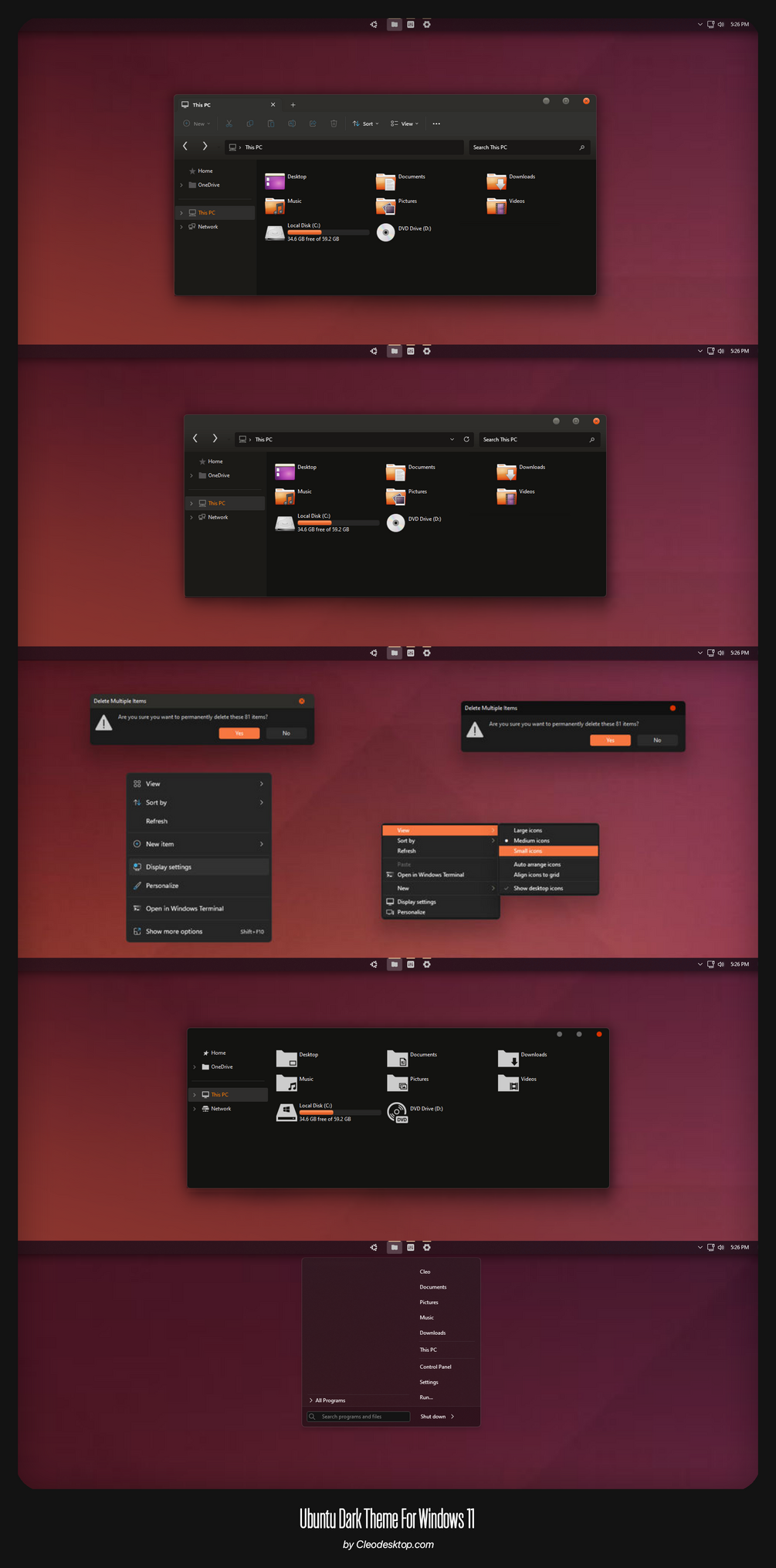Image resolution: width=776 pixels, height=1568 pixels.
Task: Expand All Programs in Start menu
Action: [327, 1401]
